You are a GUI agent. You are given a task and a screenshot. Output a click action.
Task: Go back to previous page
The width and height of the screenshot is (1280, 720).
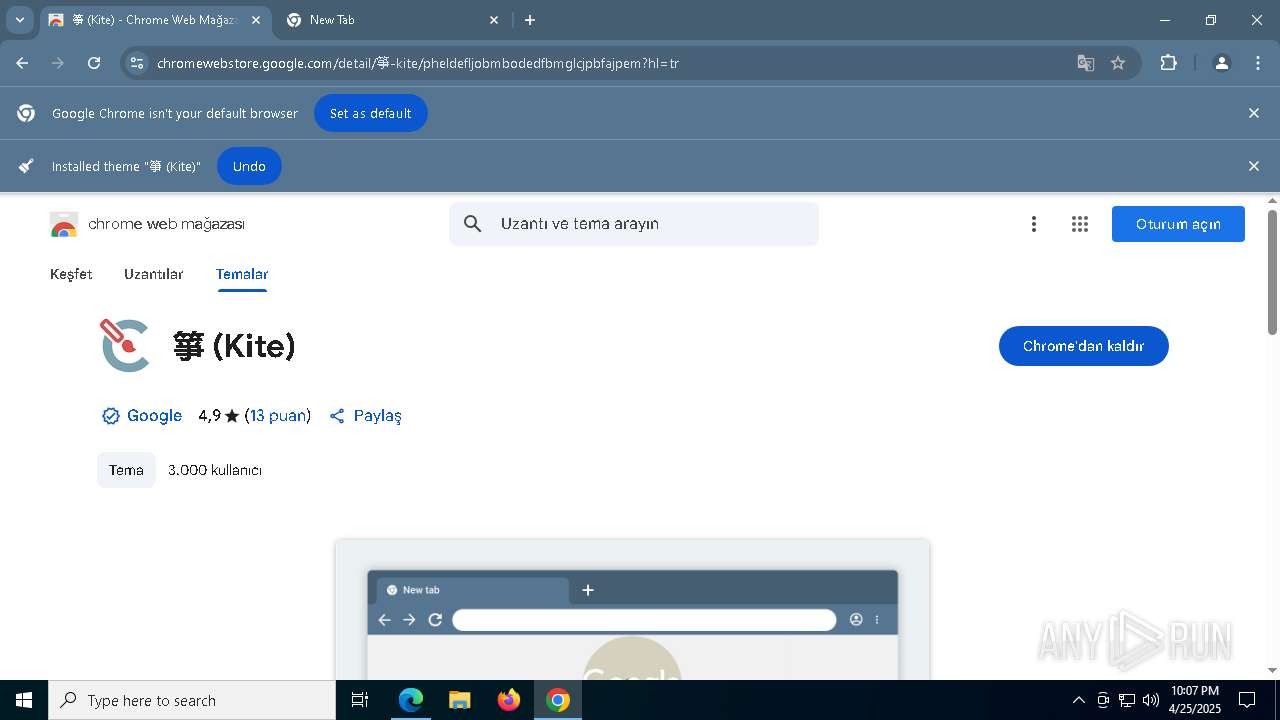pyautogui.click(x=22, y=63)
